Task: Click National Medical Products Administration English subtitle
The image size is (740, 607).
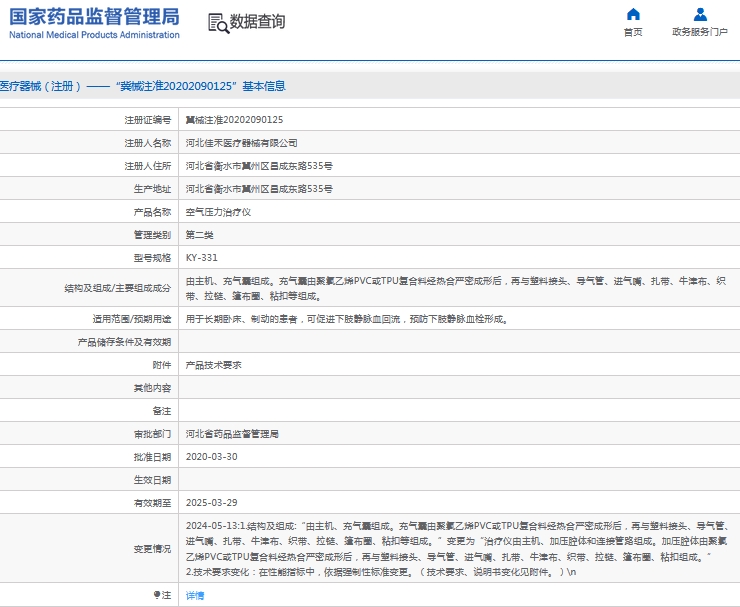Action: click(x=94, y=35)
